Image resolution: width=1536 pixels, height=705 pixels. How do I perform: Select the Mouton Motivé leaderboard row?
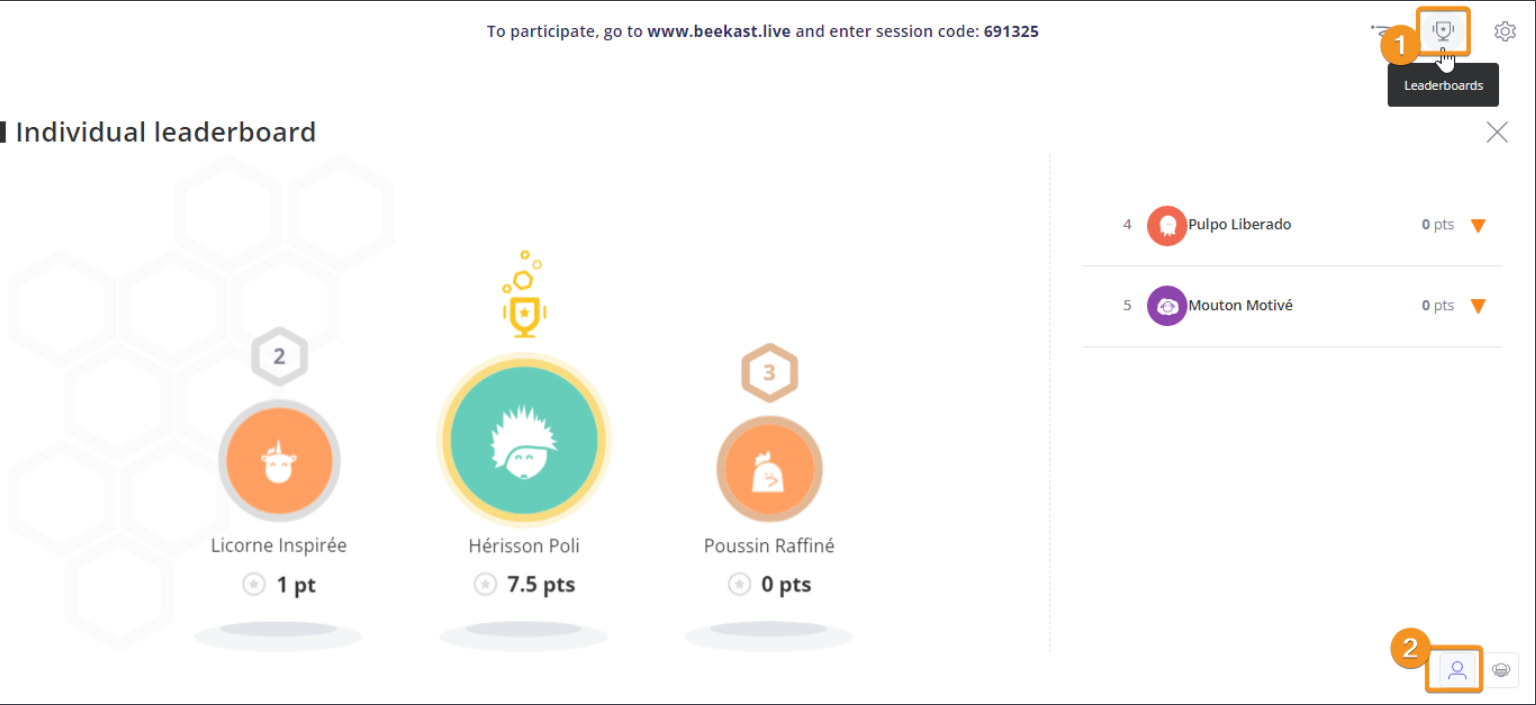point(1292,306)
